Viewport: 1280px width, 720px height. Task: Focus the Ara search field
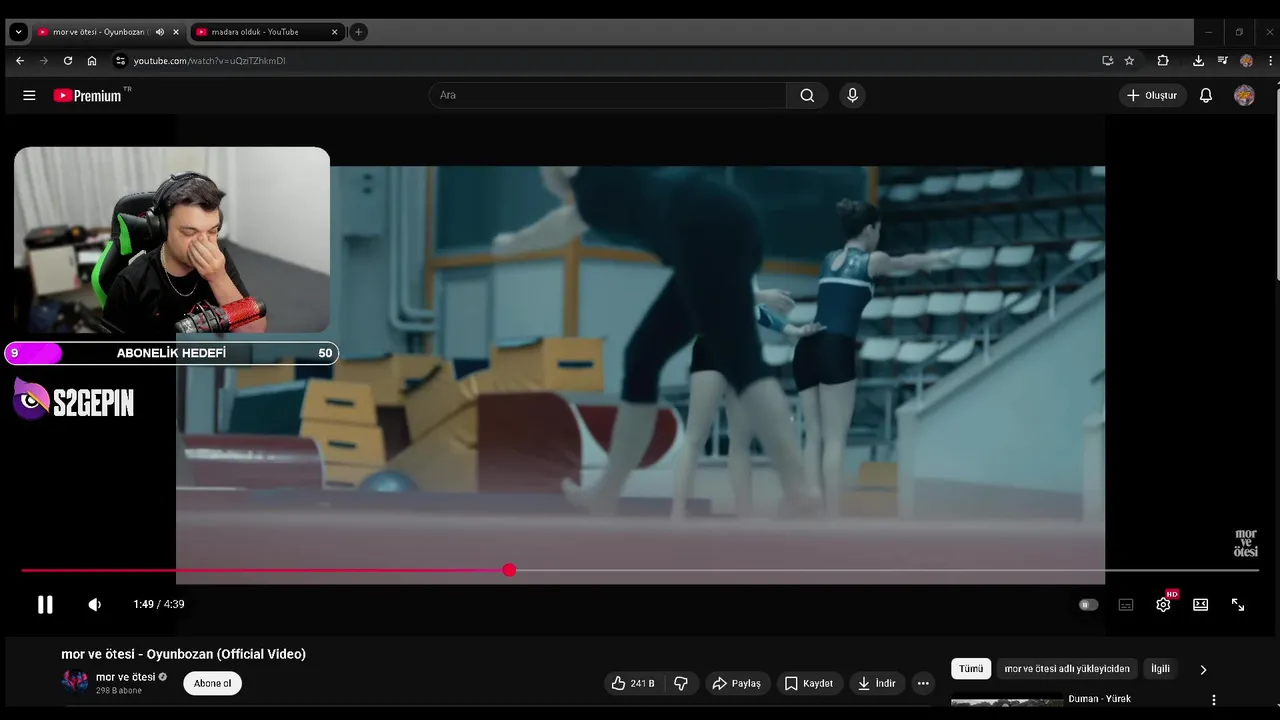[608, 95]
